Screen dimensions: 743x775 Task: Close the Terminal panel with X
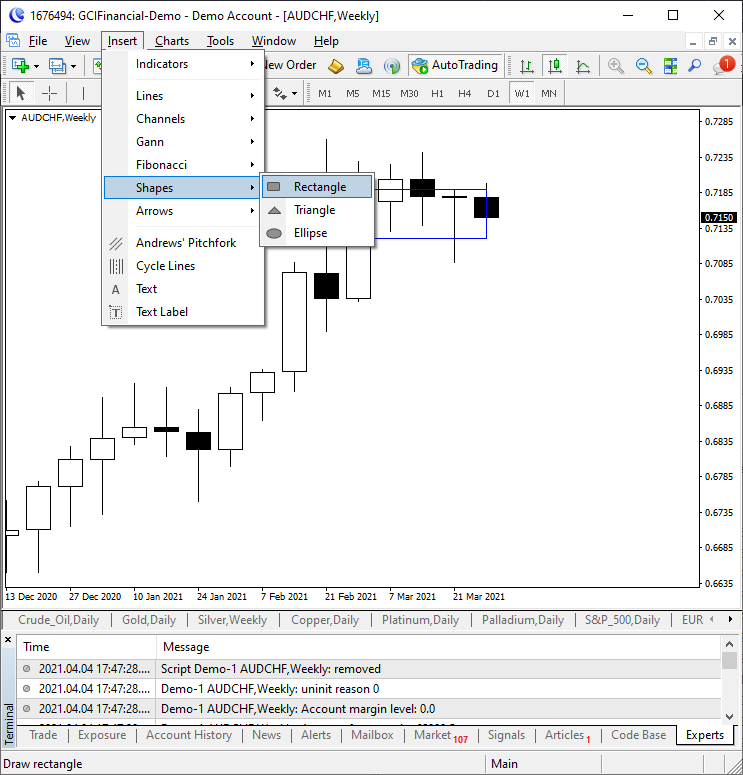point(8,640)
